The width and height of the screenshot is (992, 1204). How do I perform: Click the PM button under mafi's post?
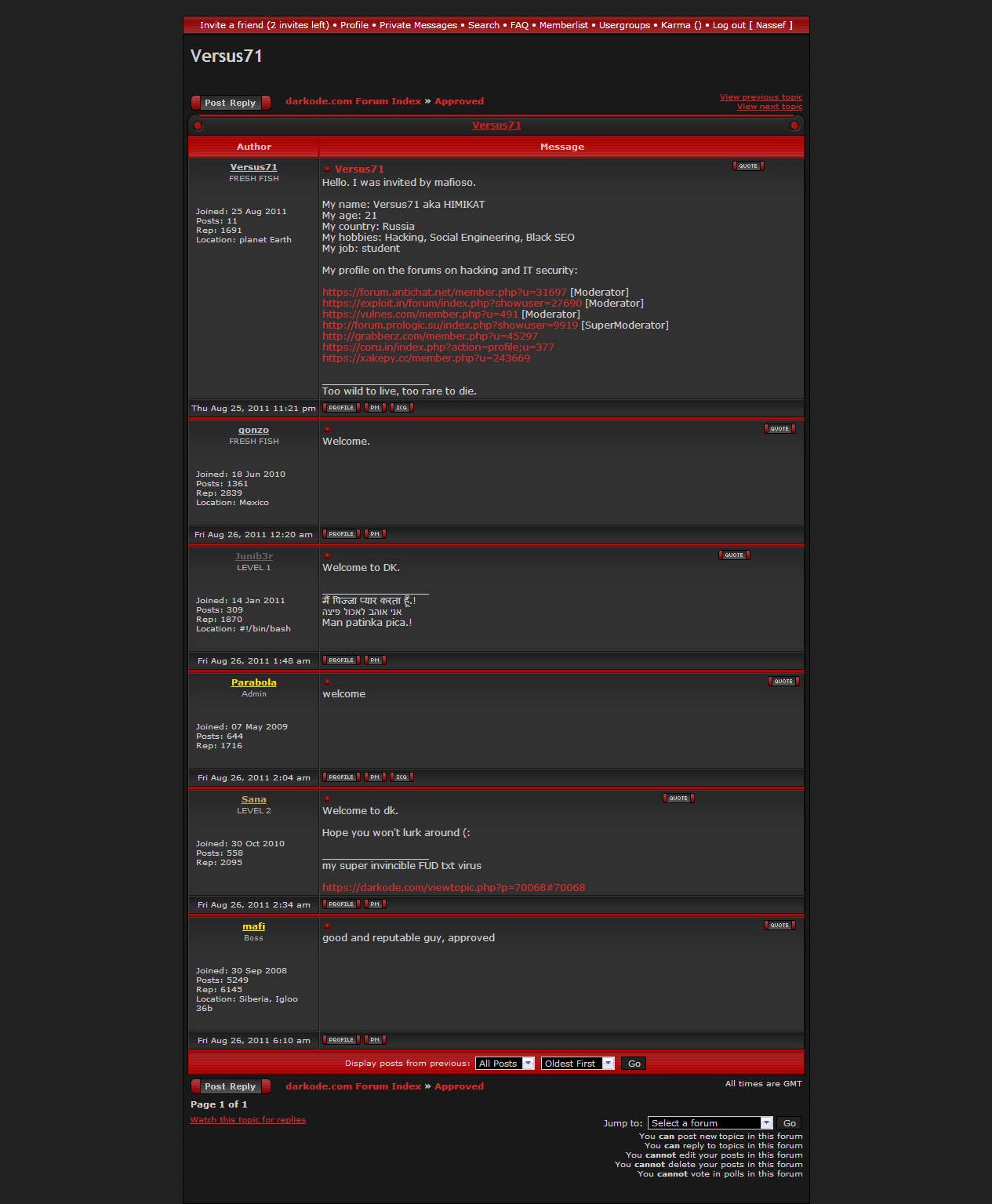[375, 1040]
